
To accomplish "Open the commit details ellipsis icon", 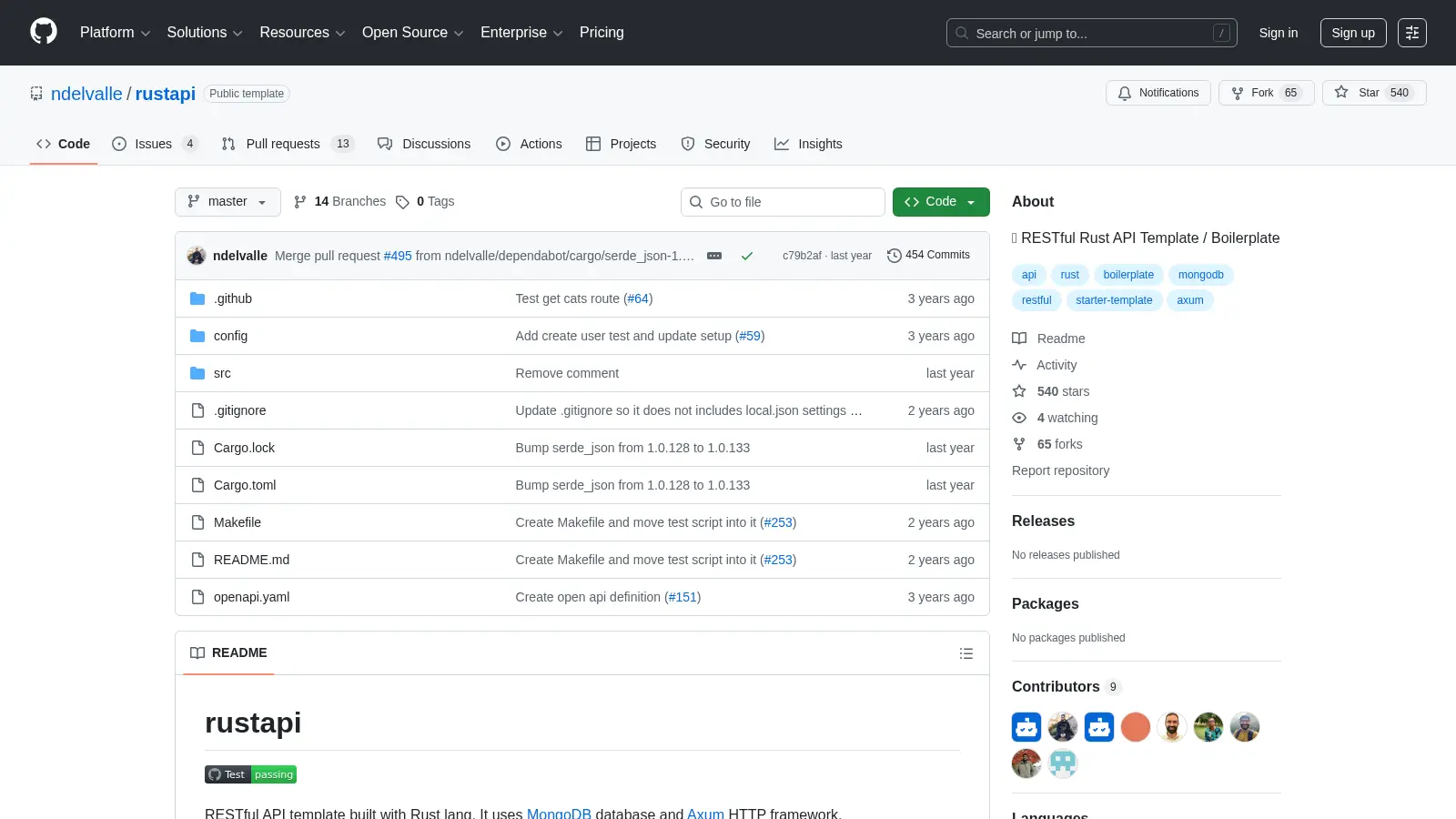I will pos(714,256).
